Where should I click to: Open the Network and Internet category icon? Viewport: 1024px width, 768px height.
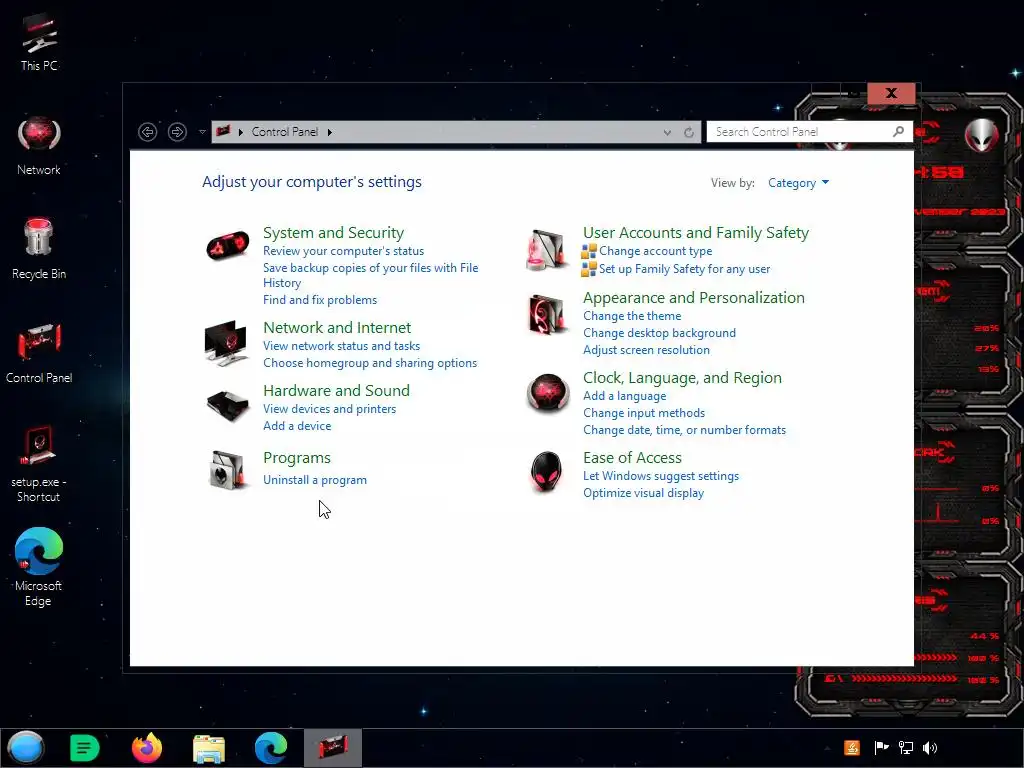point(226,343)
